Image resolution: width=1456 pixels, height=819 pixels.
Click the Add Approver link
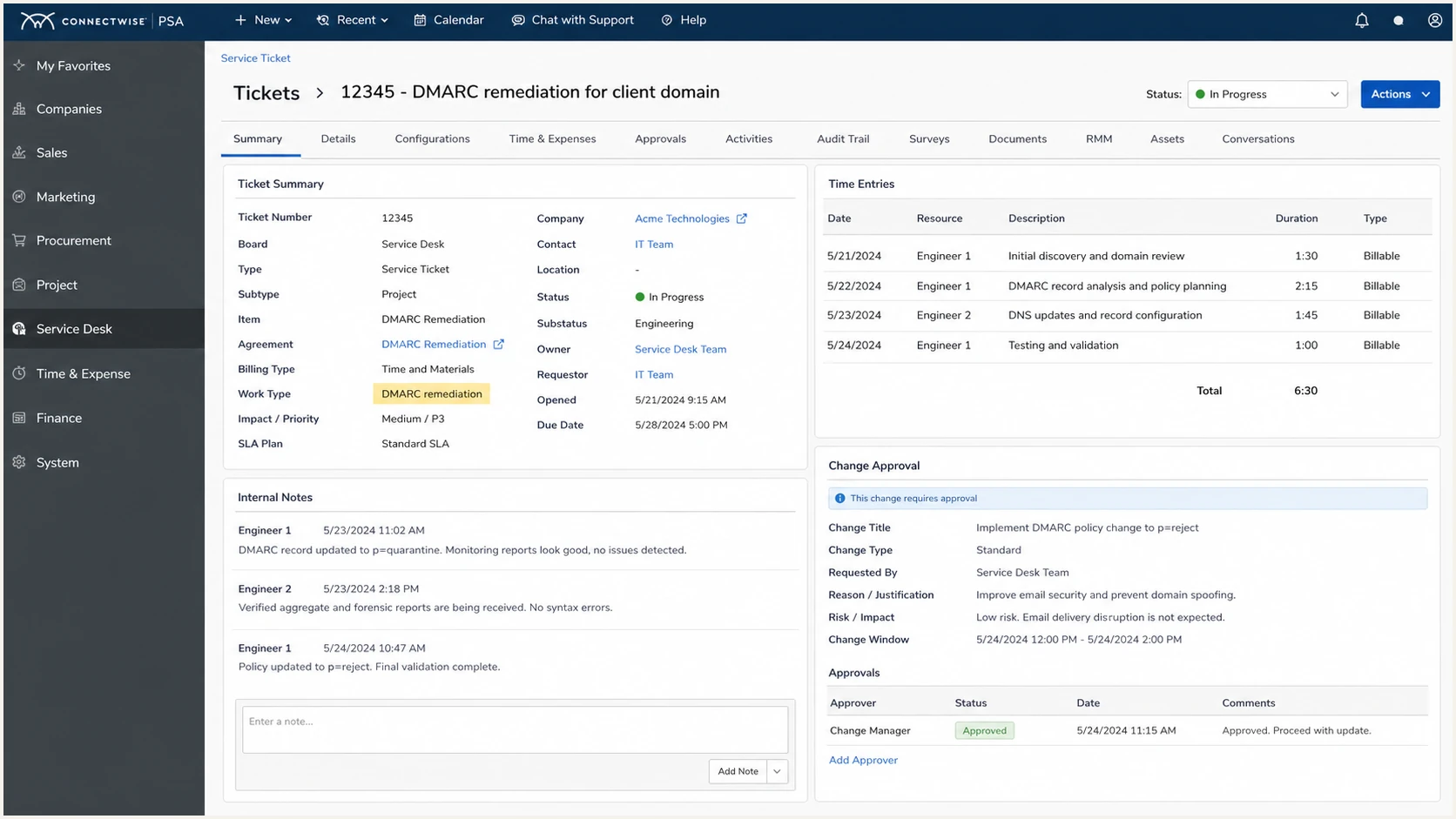[863, 760]
